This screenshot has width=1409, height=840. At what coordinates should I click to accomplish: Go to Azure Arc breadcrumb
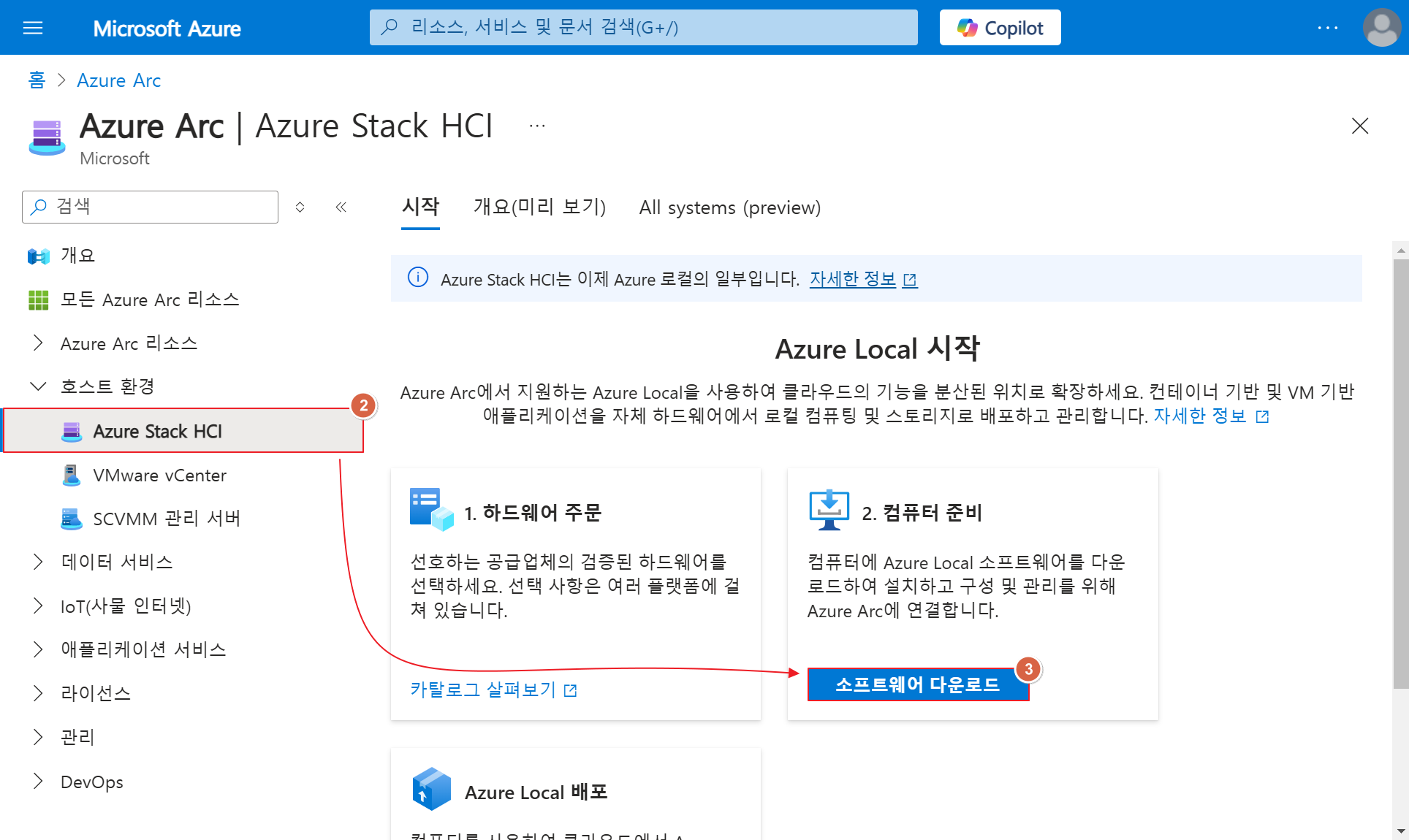tap(118, 80)
